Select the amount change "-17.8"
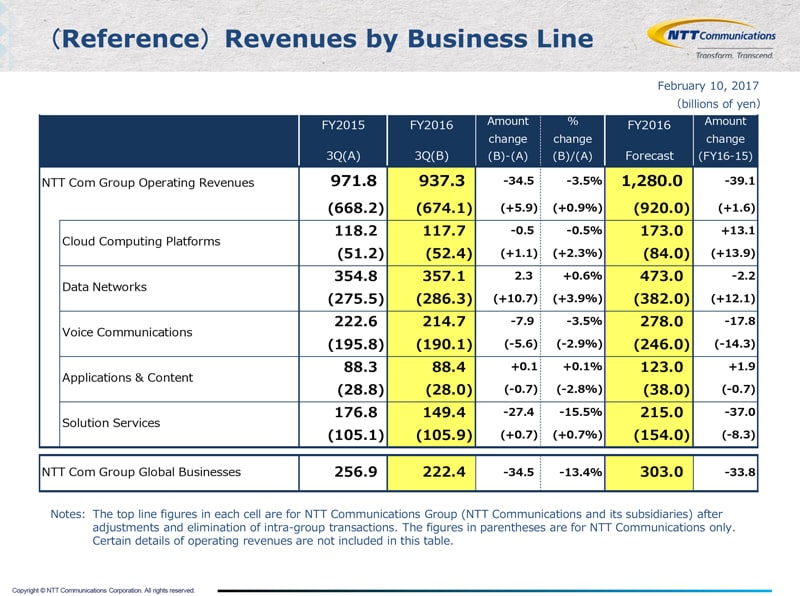800x596 pixels. click(740, 321)
